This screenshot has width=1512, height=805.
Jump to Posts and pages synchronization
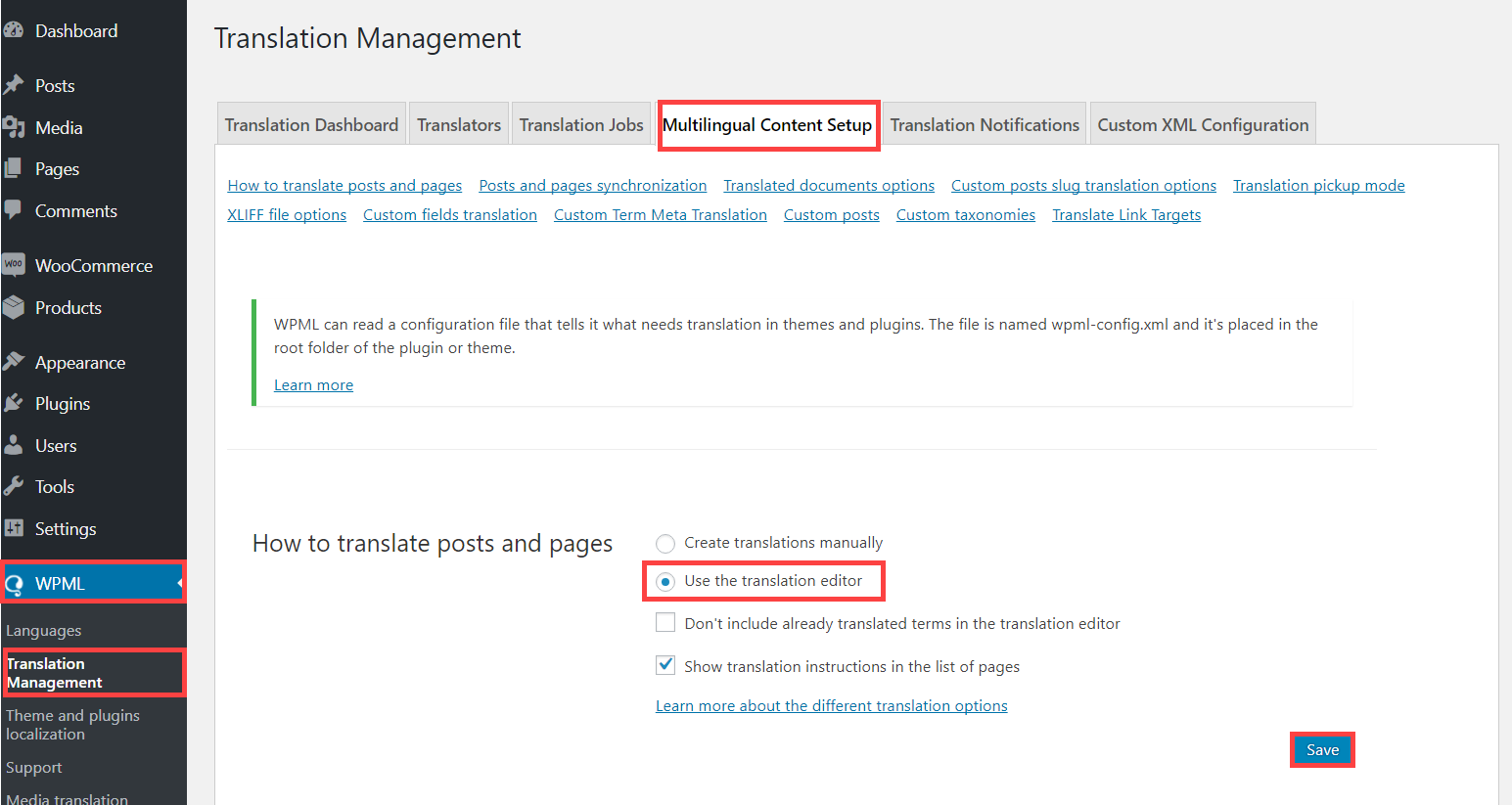click(x=593, y=186)
